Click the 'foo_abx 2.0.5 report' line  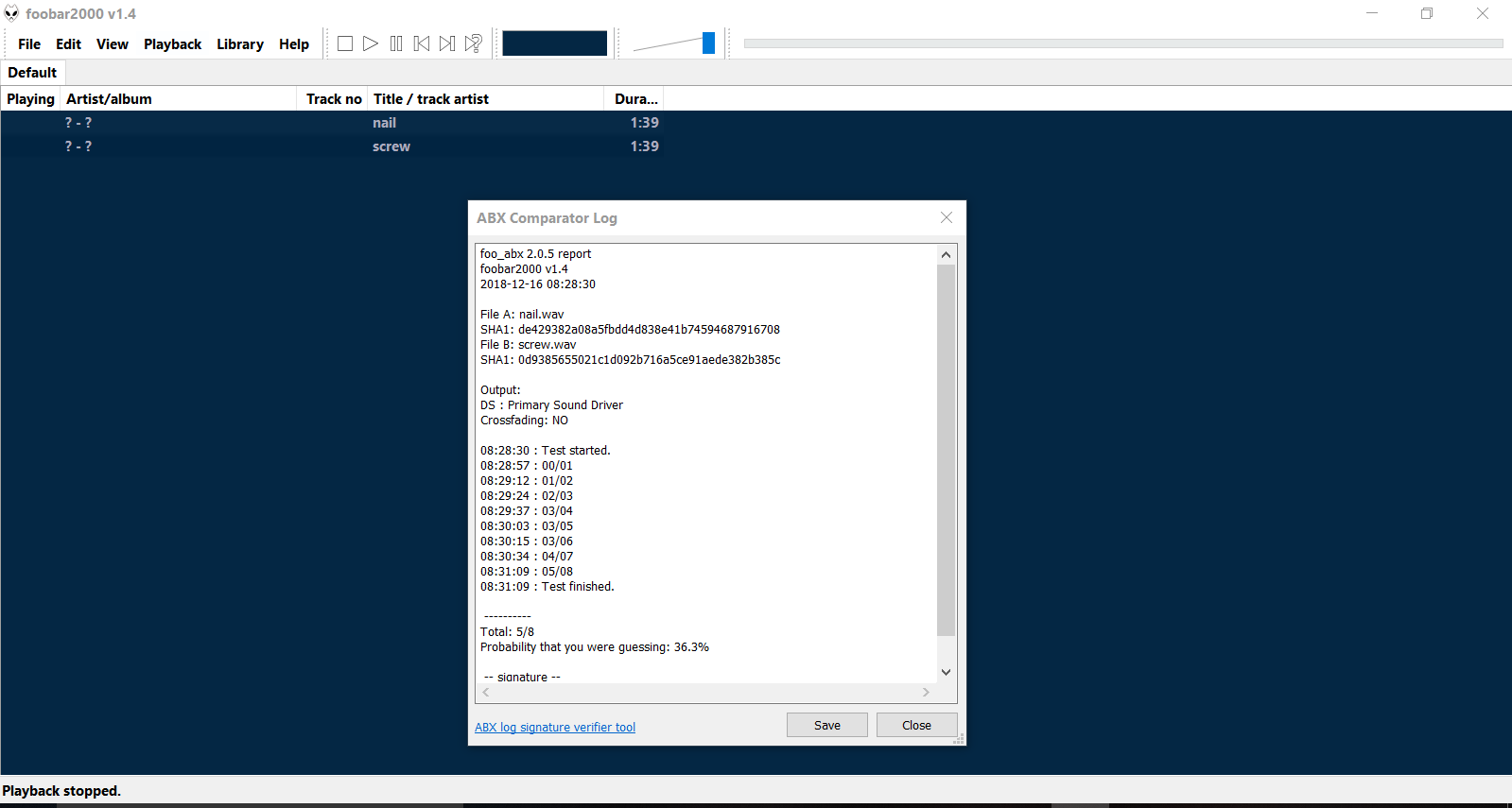tap(535, 254)
